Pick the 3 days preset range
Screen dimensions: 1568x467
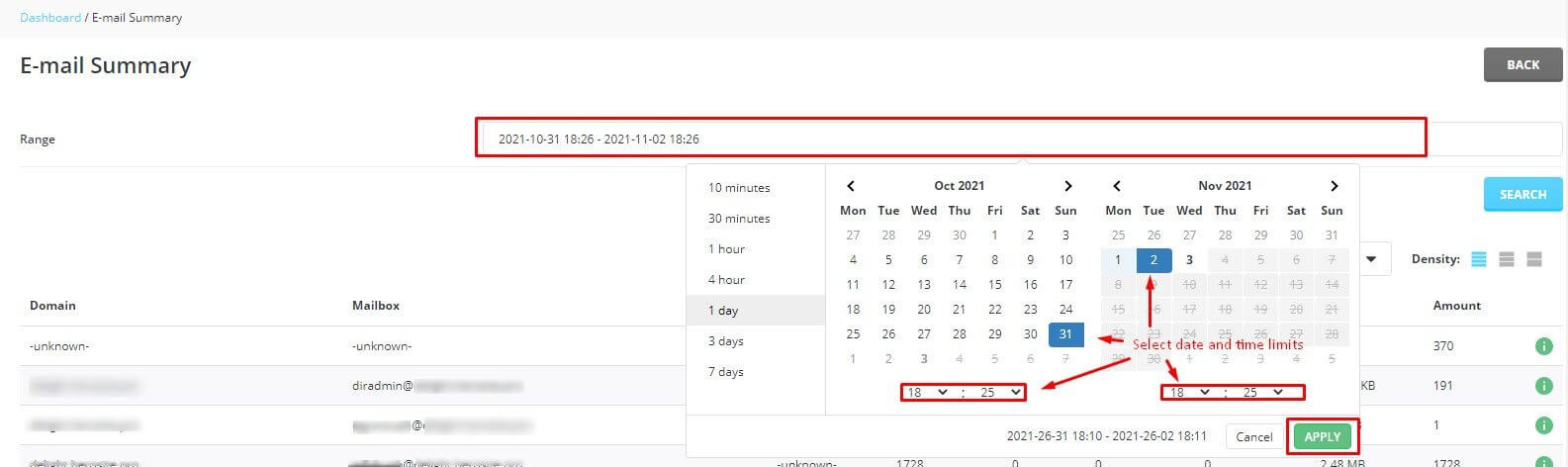point(726,341)
